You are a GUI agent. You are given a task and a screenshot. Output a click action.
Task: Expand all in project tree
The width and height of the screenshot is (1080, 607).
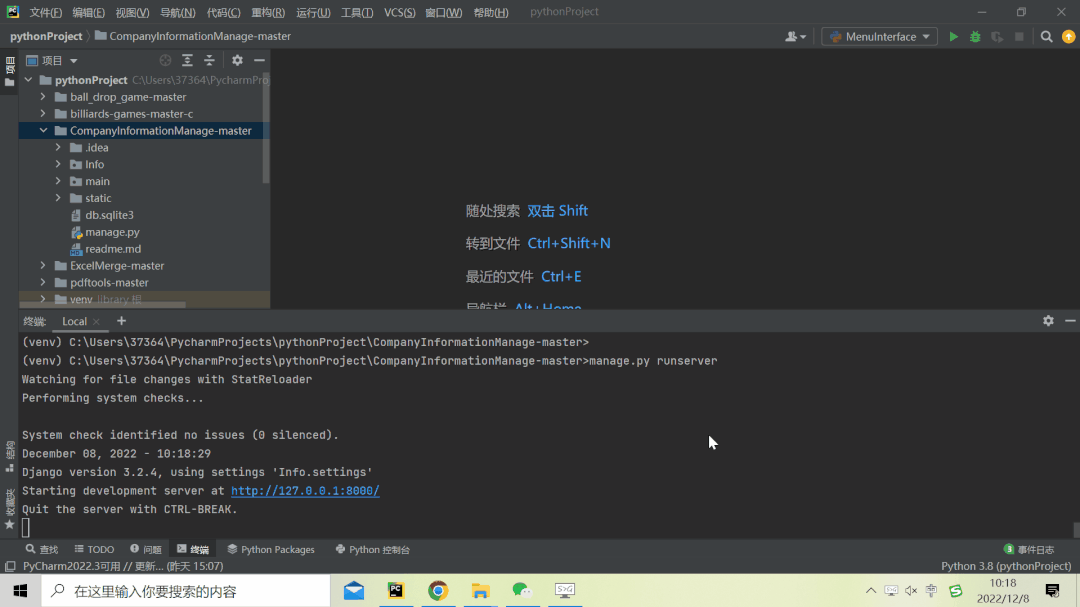click(x=187, y=61)
